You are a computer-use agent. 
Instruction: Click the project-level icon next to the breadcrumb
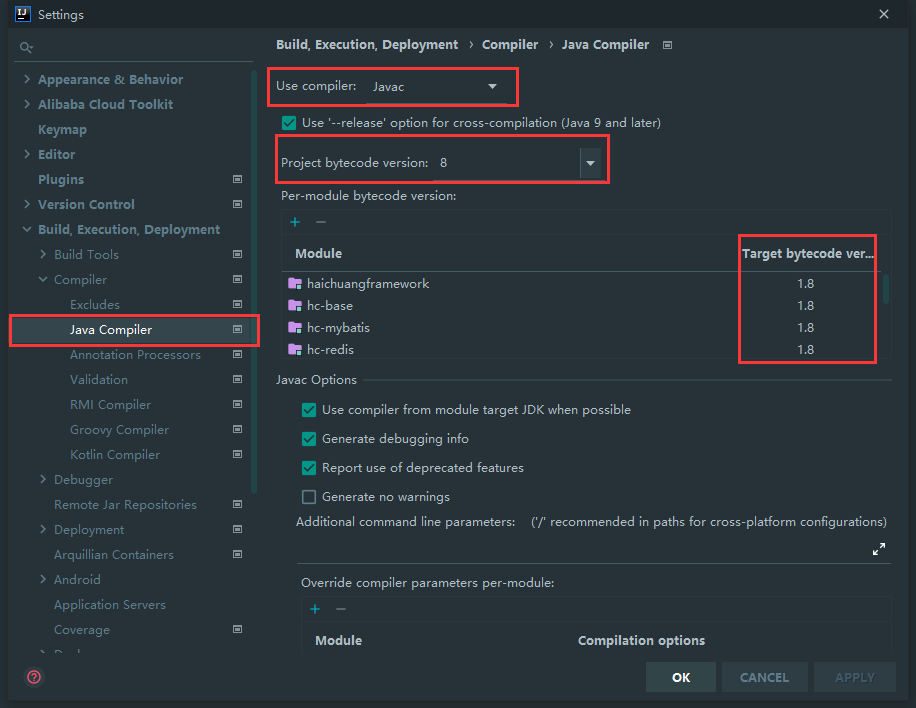click(x=668, y=45)
